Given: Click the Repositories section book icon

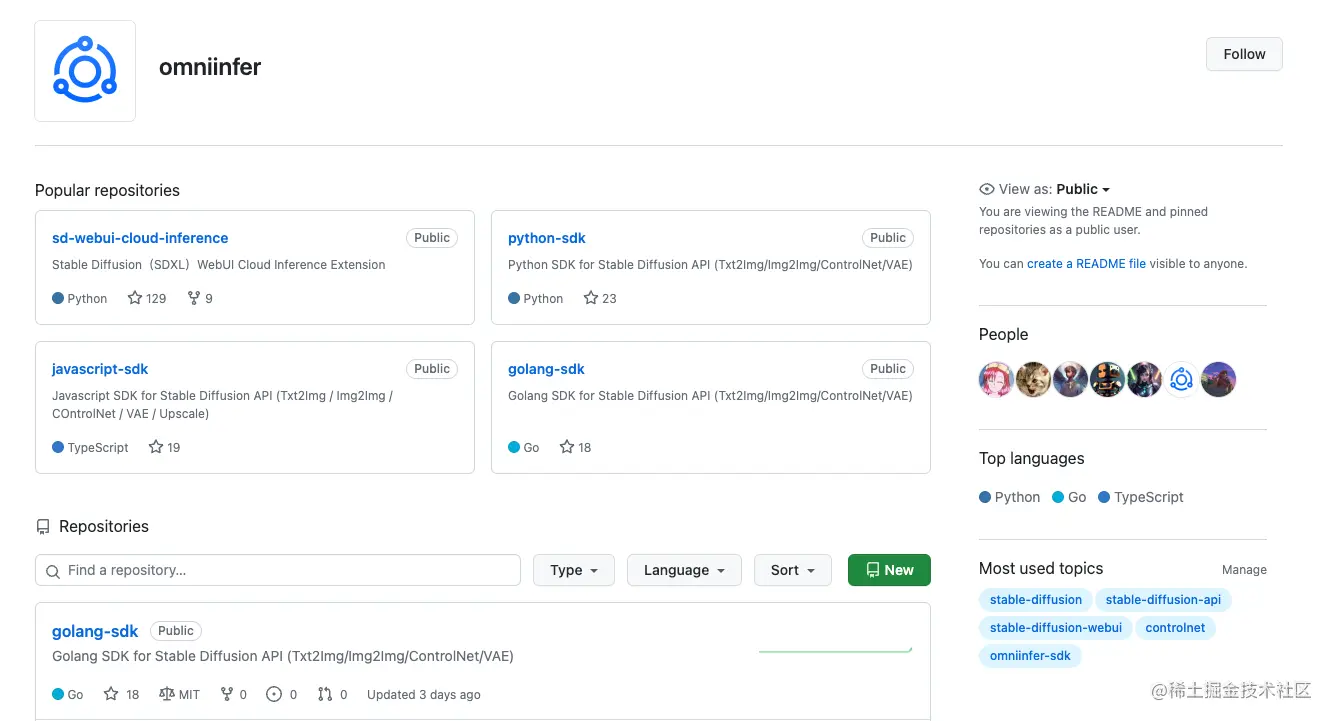Looking at the screenshot, I should pos(42,527).
